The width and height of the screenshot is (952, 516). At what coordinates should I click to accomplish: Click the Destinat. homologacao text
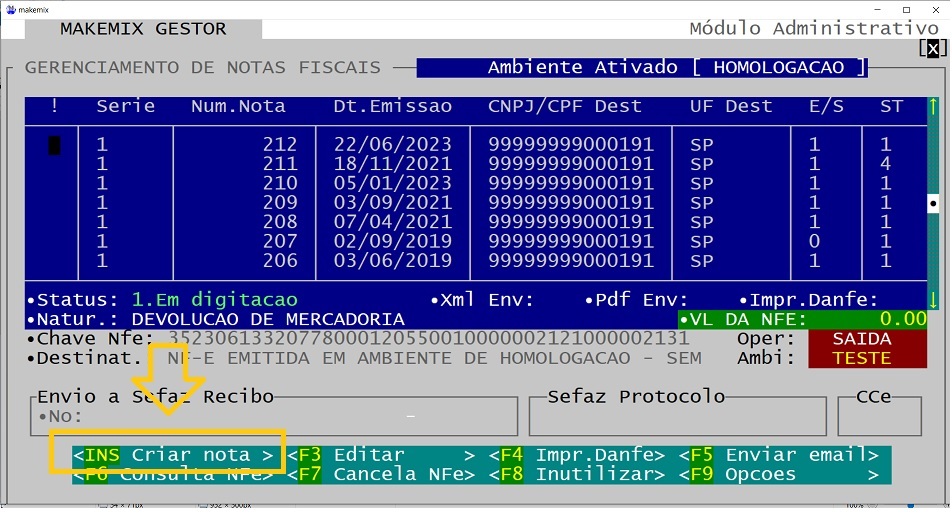tap(434, 358)
